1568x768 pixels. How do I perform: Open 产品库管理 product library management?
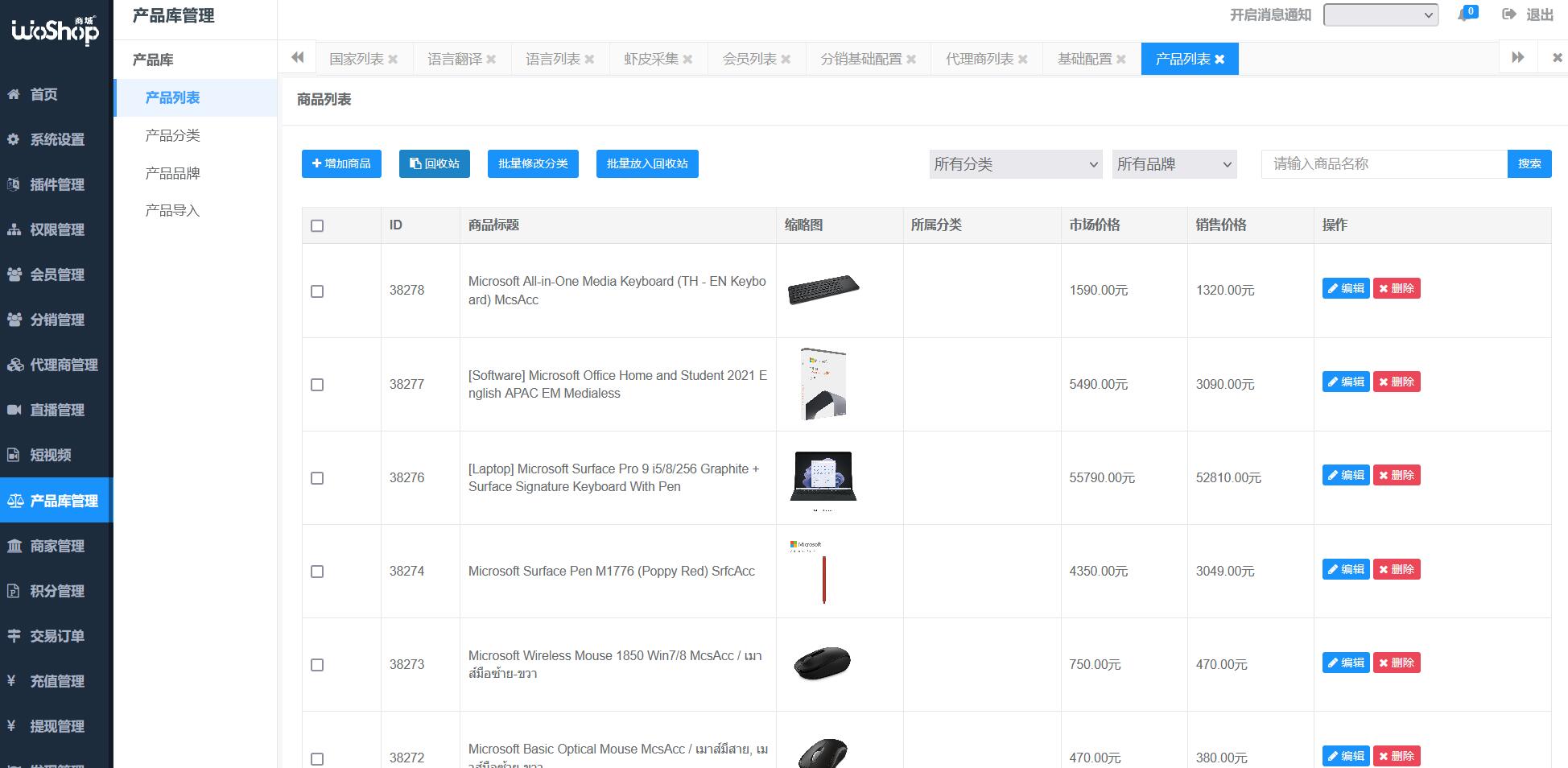click(x=56, y=500)
